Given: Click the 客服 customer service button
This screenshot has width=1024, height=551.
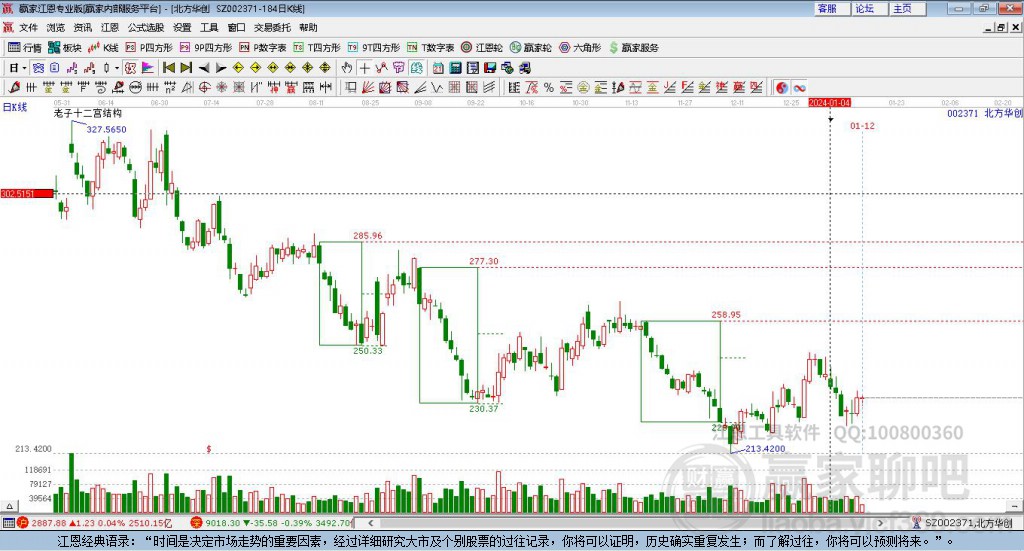Looking at the screenshot, I should click(x=832, y=8).
